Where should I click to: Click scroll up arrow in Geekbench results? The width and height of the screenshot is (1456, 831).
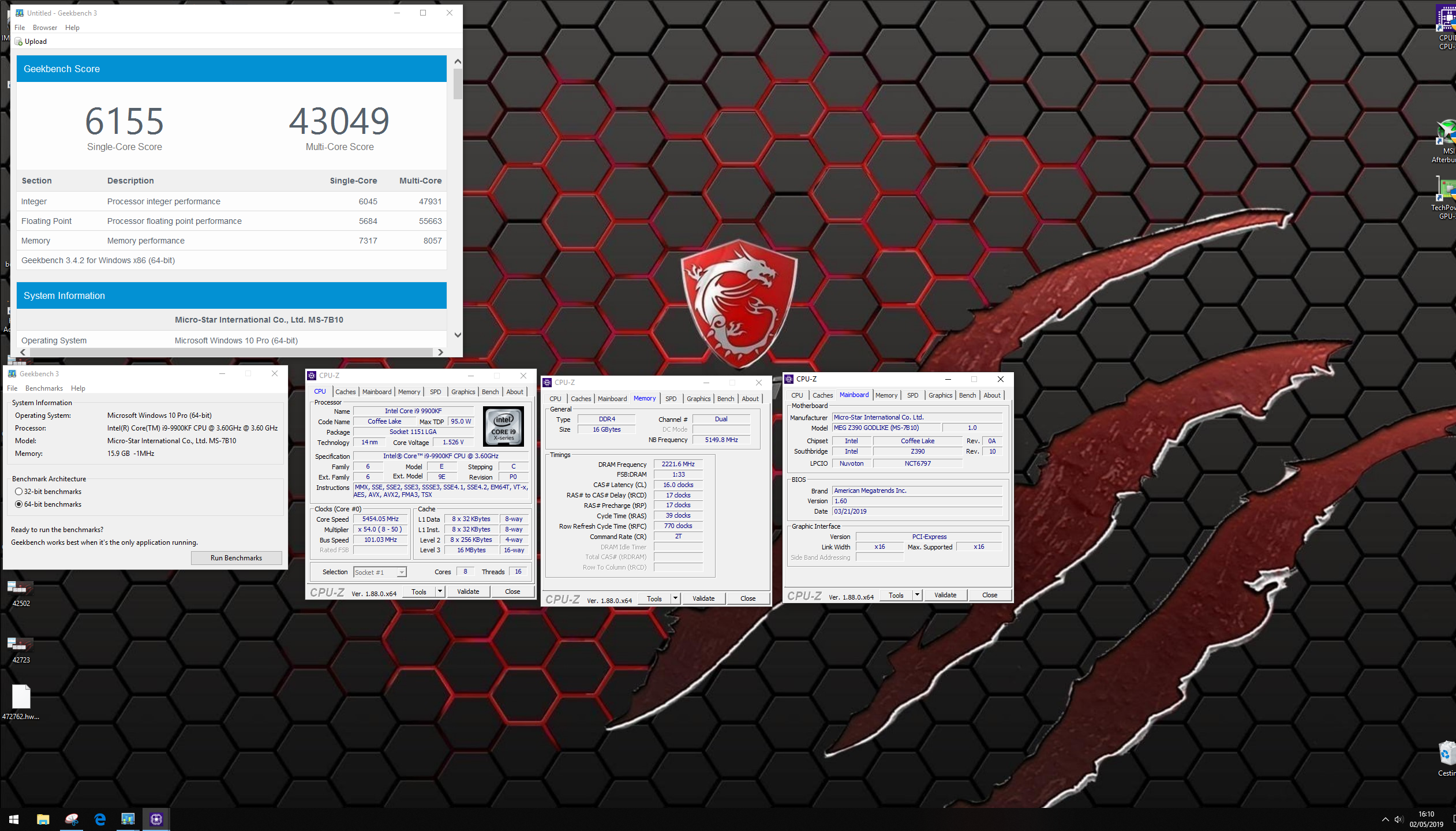tap(458, 61)
